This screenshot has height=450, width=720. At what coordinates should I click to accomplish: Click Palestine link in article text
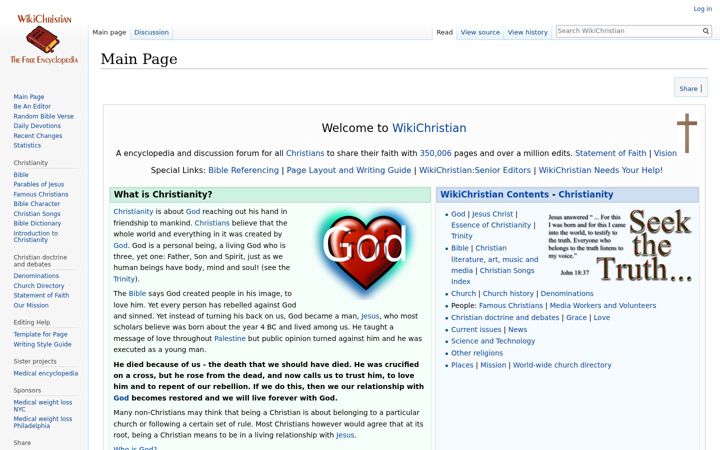point(230,339)
